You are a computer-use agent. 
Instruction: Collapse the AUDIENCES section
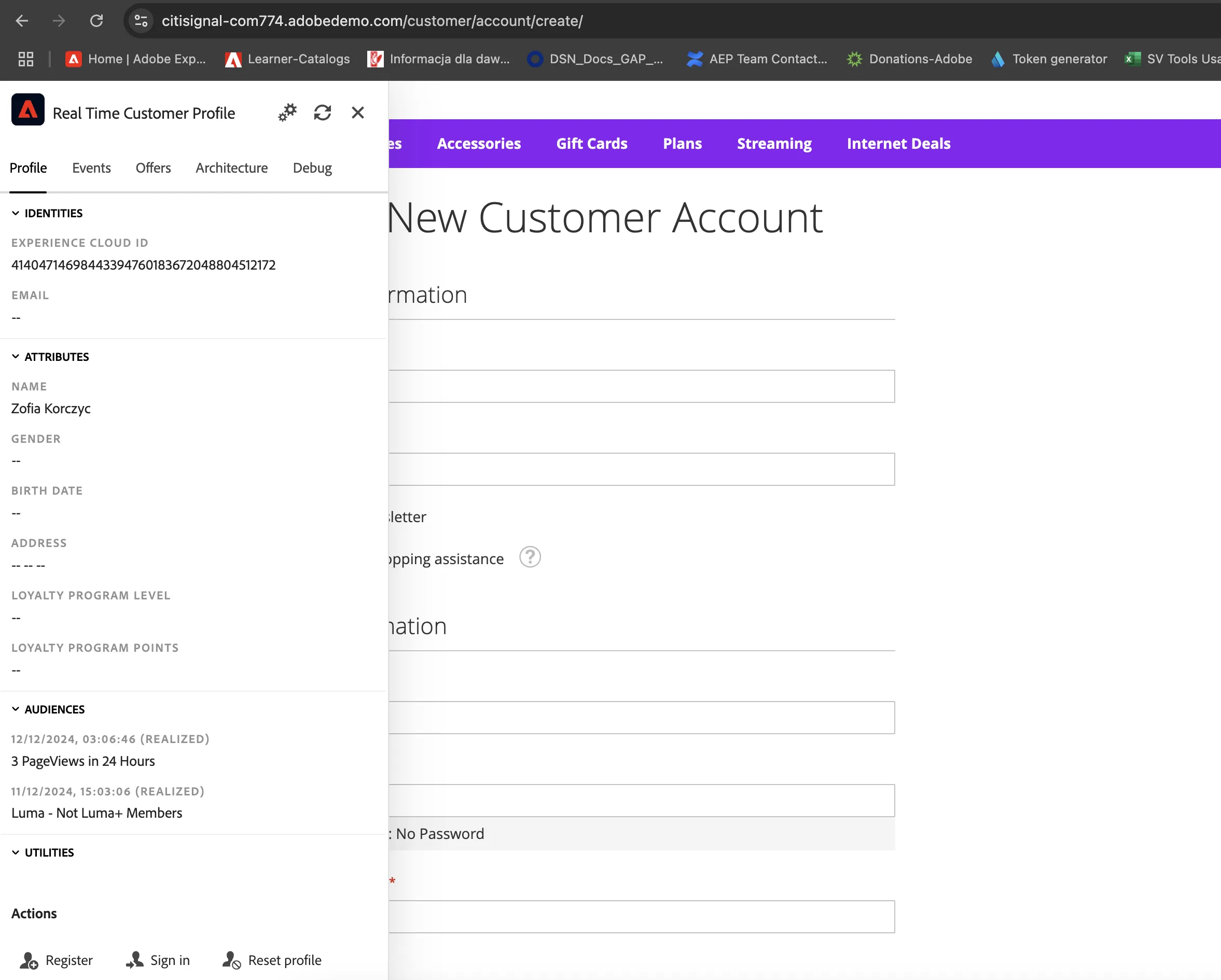(48, 710)
